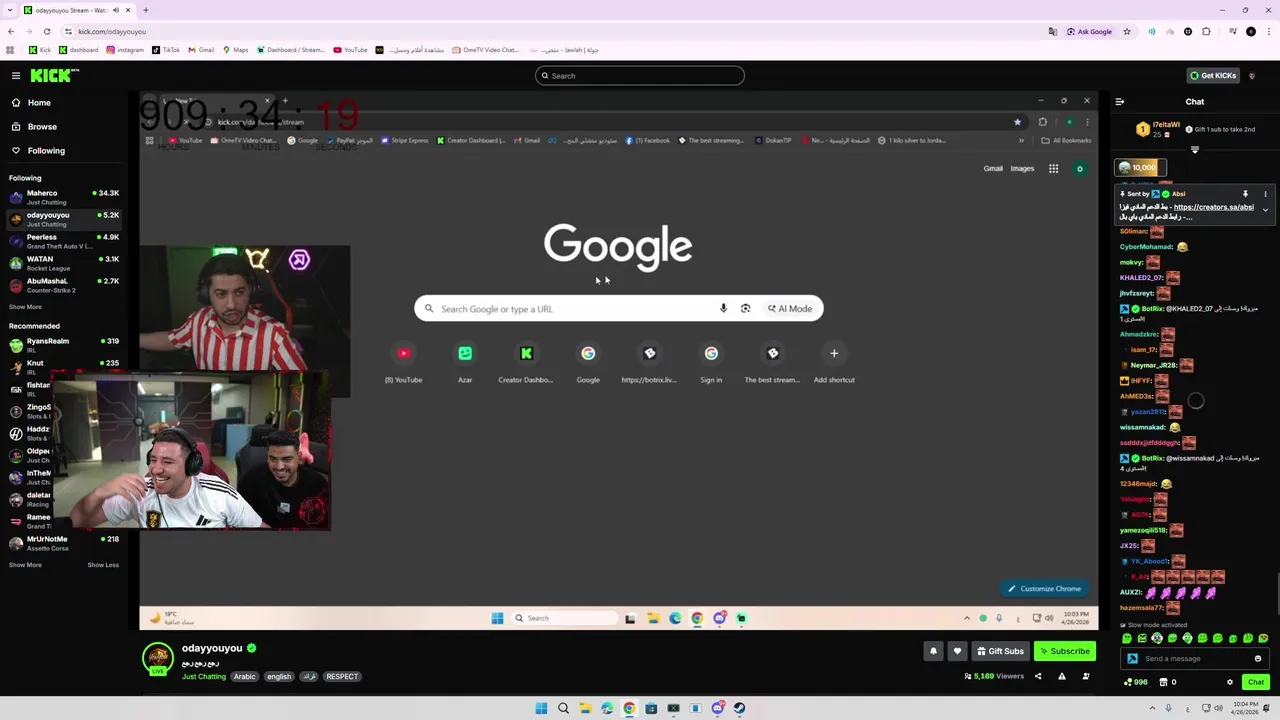Click the notification bell under the stream
1280x720 pixels.
pos(933,651)
